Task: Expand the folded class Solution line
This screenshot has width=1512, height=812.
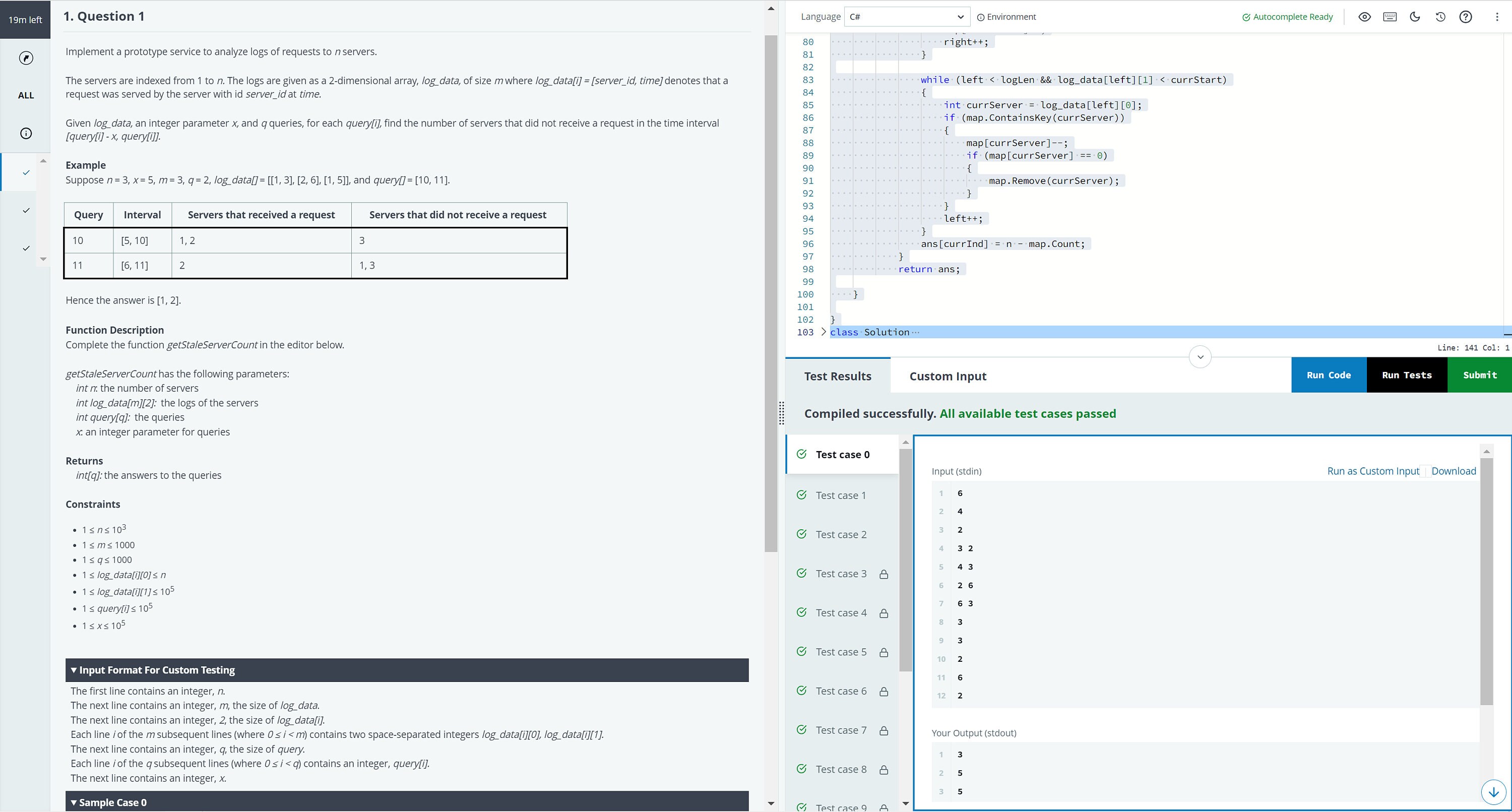Action: click(824, 332)
